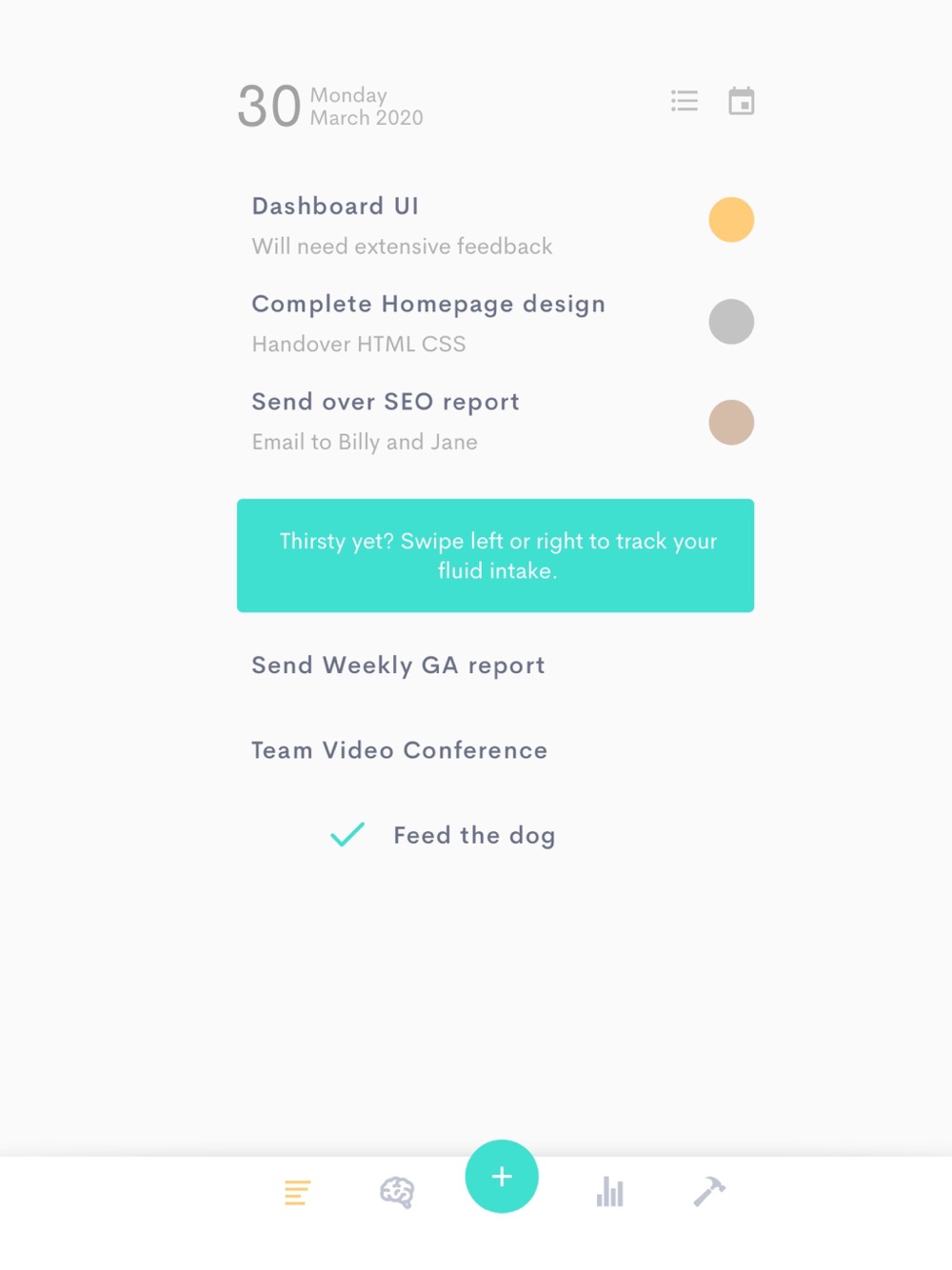This screenshot has width=952, height=1270.
Task: Tap the Thirsty yet fluid intake banner
Action: click(x=495, y=556)
